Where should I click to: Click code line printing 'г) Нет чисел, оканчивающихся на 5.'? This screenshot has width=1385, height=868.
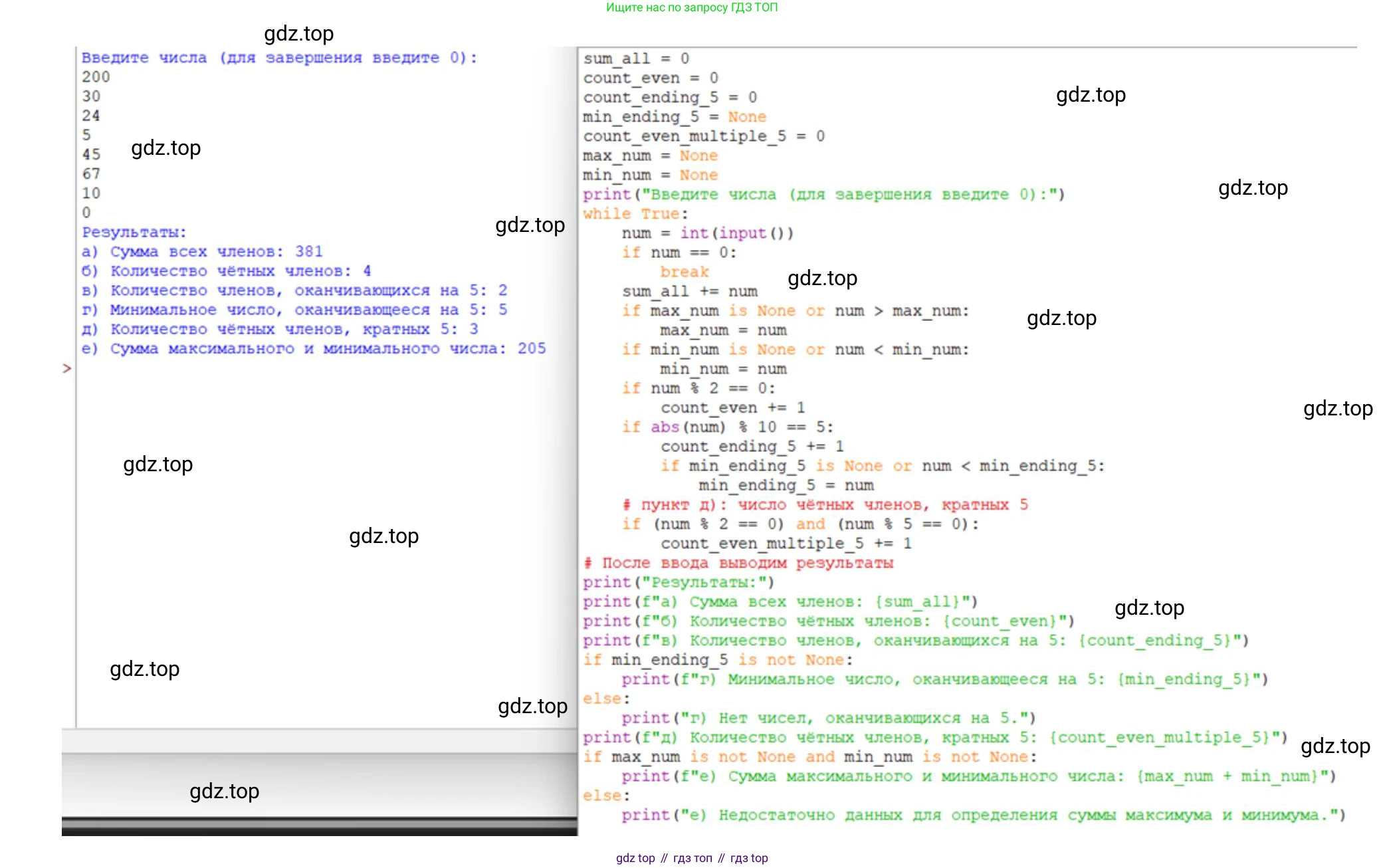click(x=829, y=718)
